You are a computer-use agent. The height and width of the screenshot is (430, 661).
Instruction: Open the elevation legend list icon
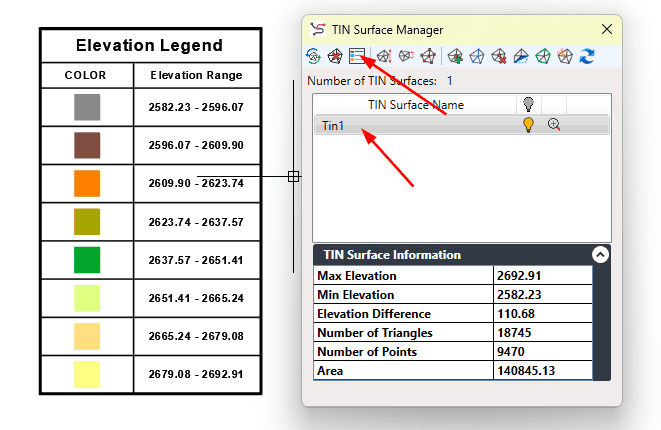click(356, 57)
